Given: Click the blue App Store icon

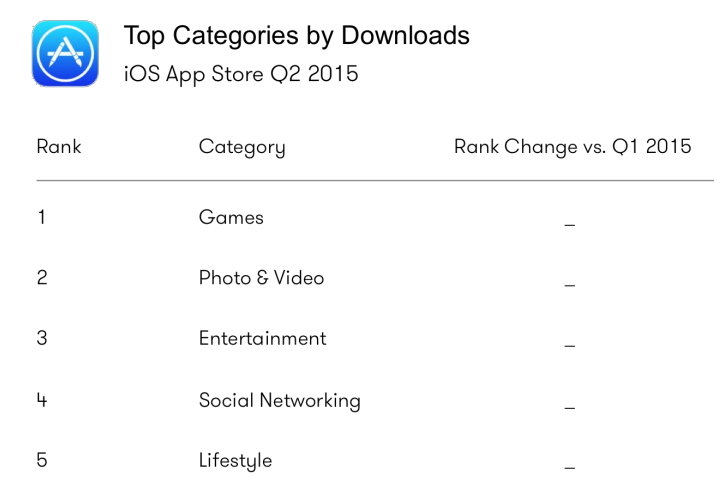Looking at the screenshot, I should (x=65, y=53).
